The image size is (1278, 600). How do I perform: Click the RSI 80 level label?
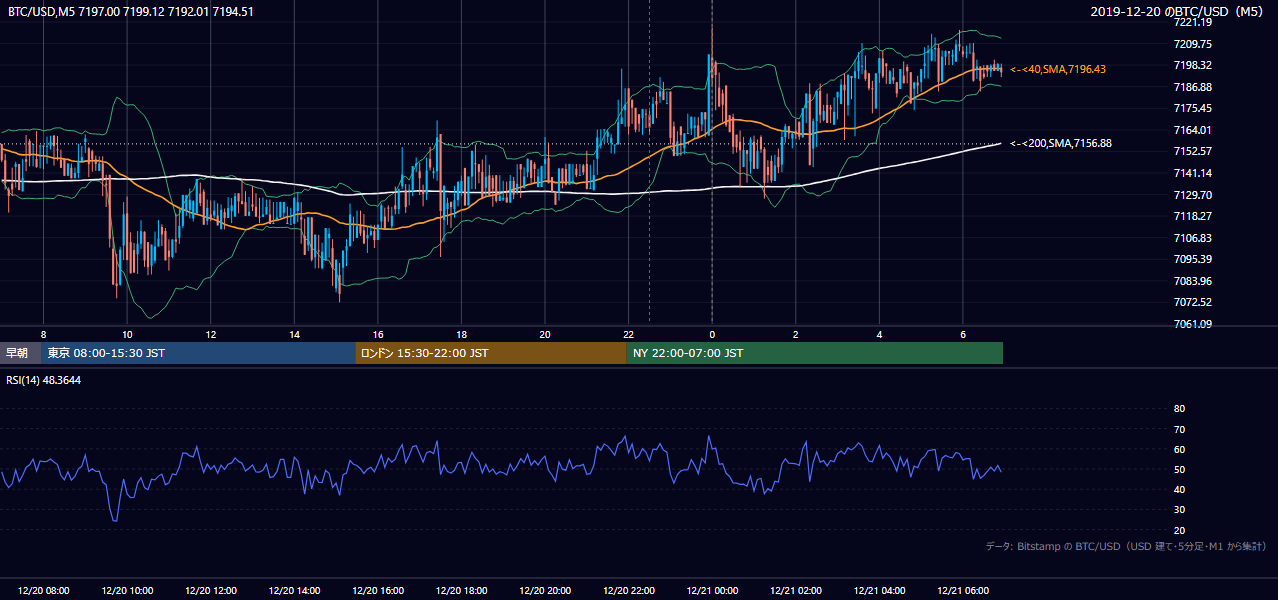tap(1179, 409)
